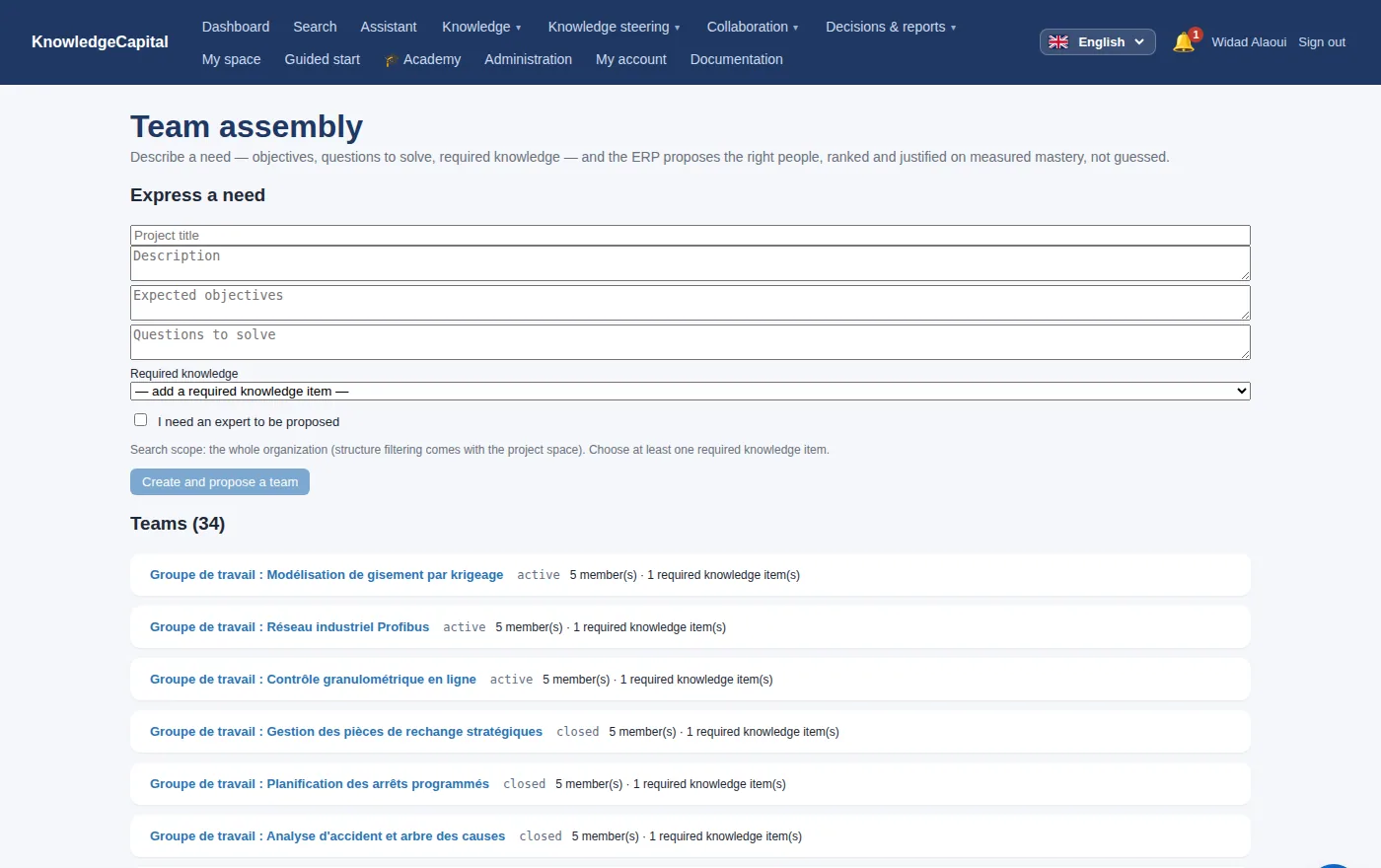The image size is (1381, 868).
Task: Open the Administration section
Action: click(528, 59)
